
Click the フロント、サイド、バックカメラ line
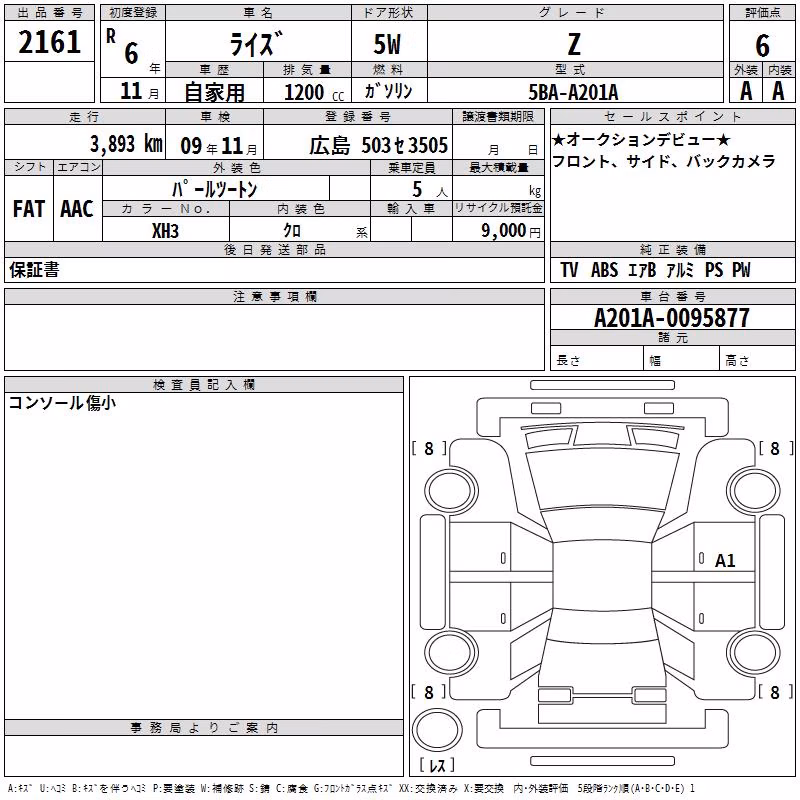coord(664,162)
